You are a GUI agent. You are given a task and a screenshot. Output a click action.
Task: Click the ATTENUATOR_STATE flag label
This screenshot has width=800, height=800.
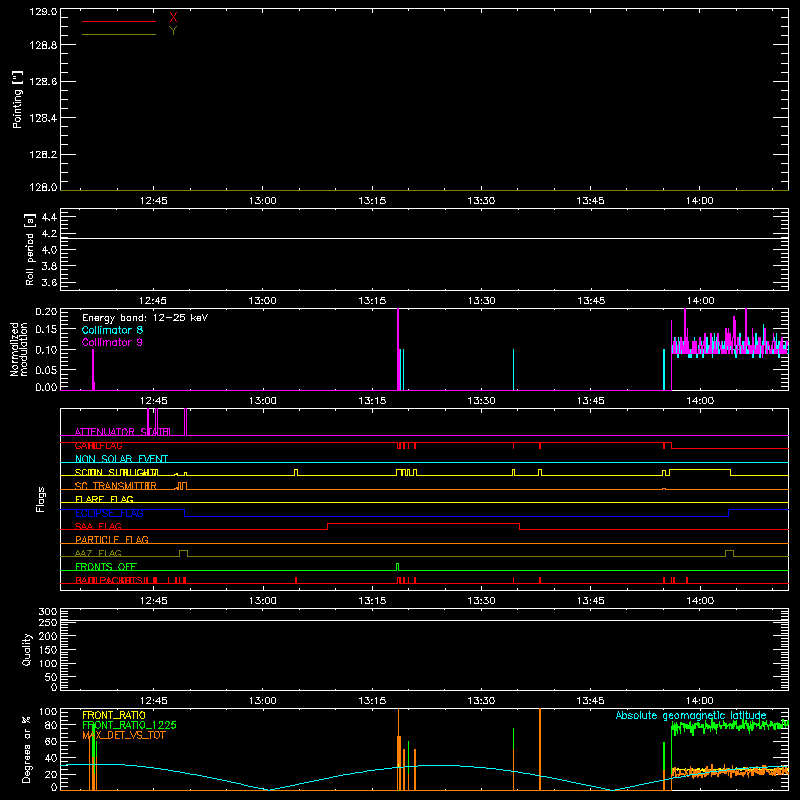(x=122, y=432)
